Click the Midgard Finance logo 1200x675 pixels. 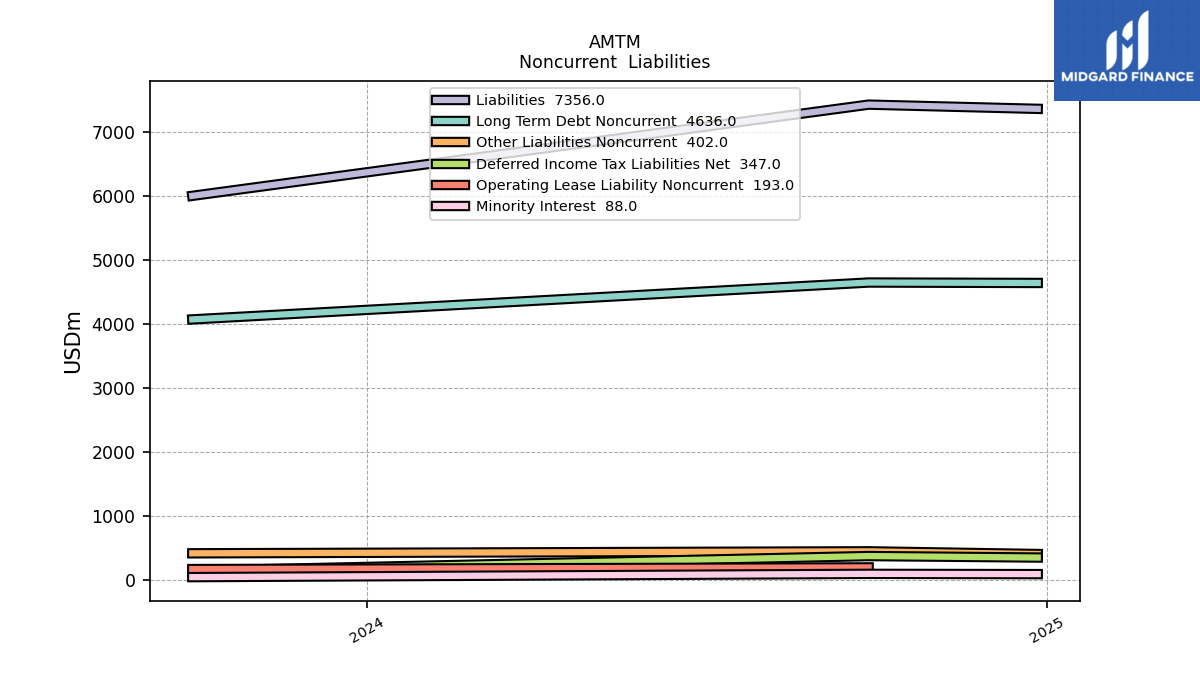click(1127, 50)
